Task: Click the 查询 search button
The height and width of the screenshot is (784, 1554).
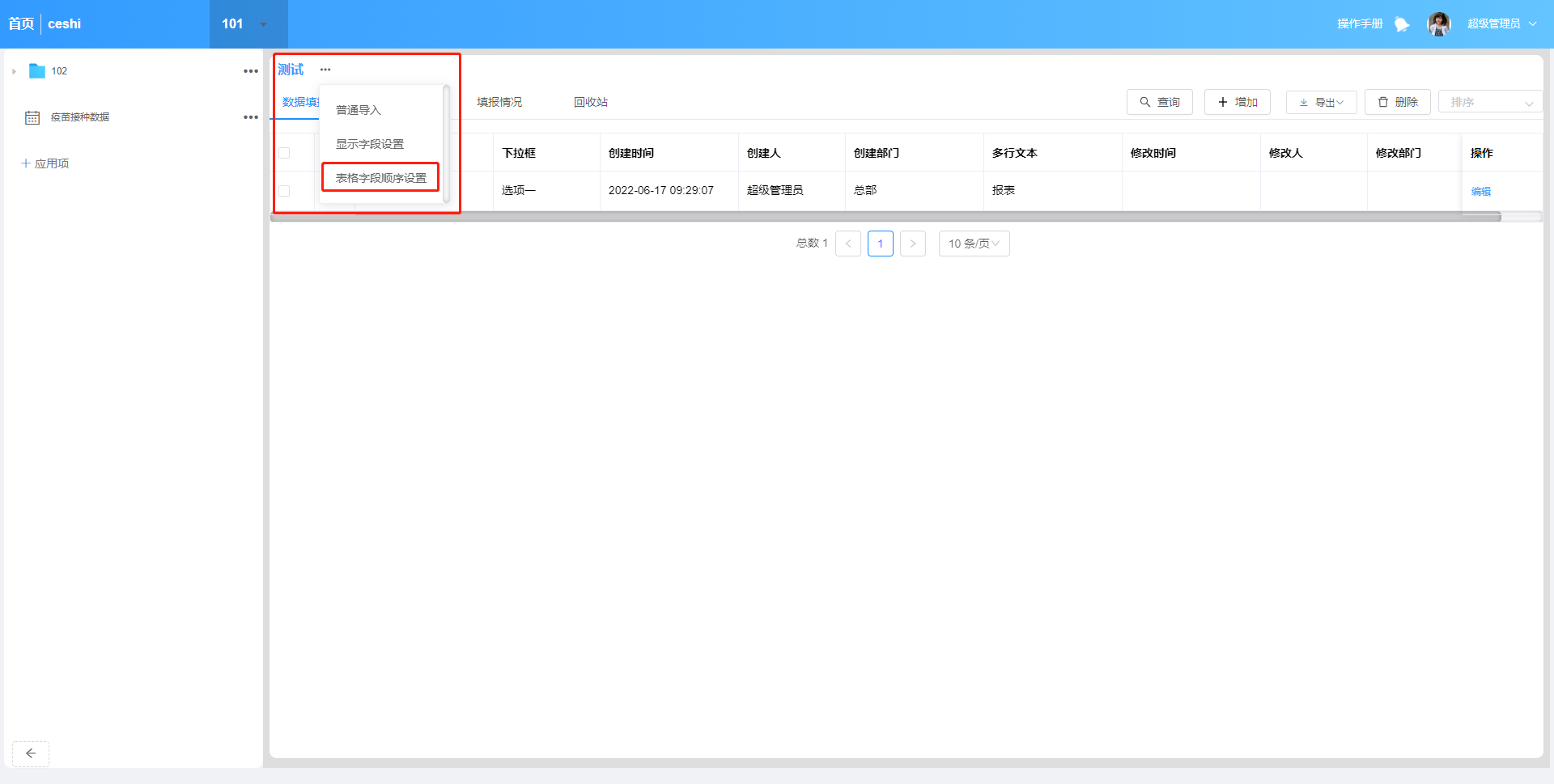Action: coord(1159,102)
